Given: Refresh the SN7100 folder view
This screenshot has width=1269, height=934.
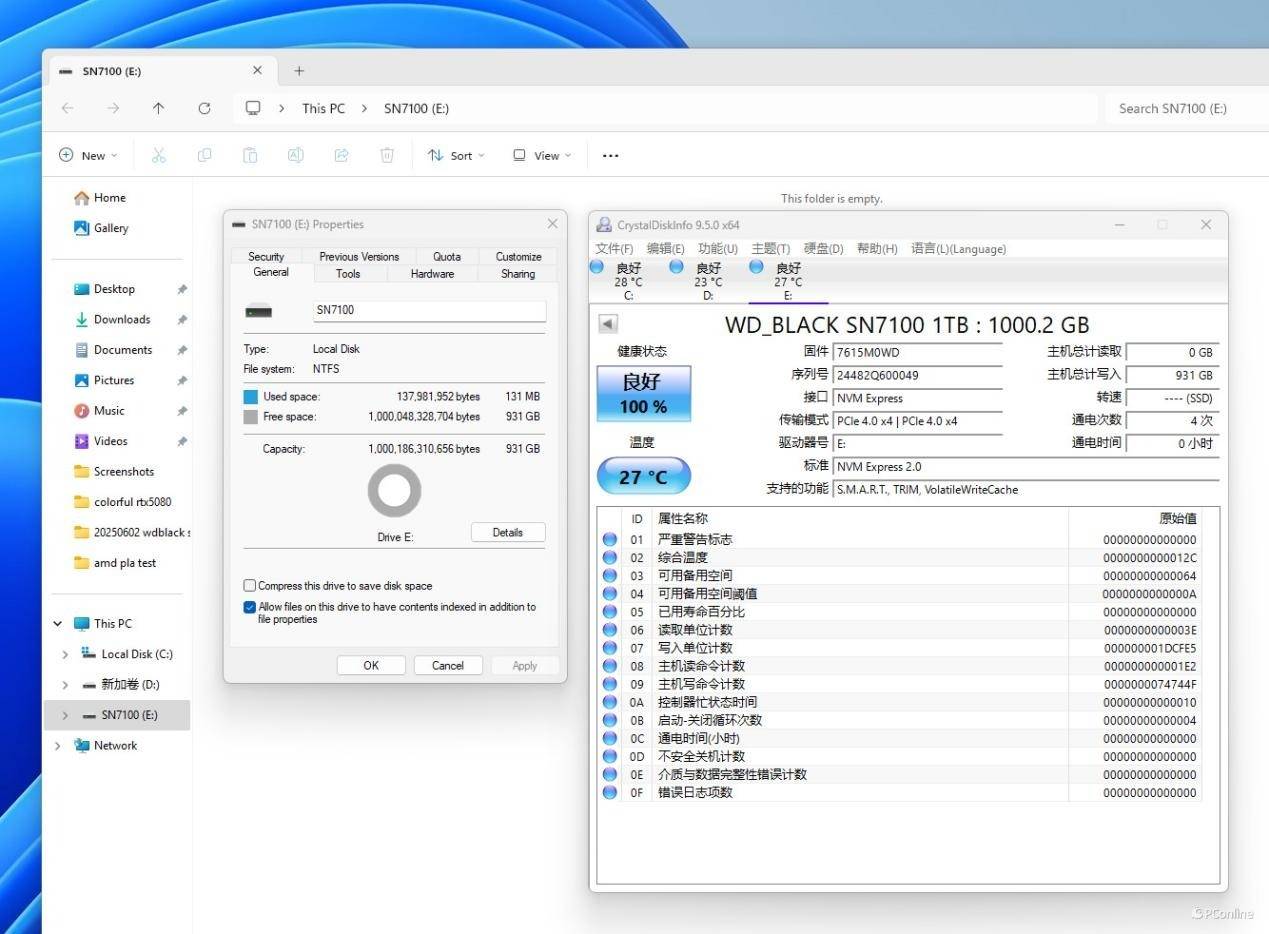Looking at the screenshot, I should coord(204,108).
